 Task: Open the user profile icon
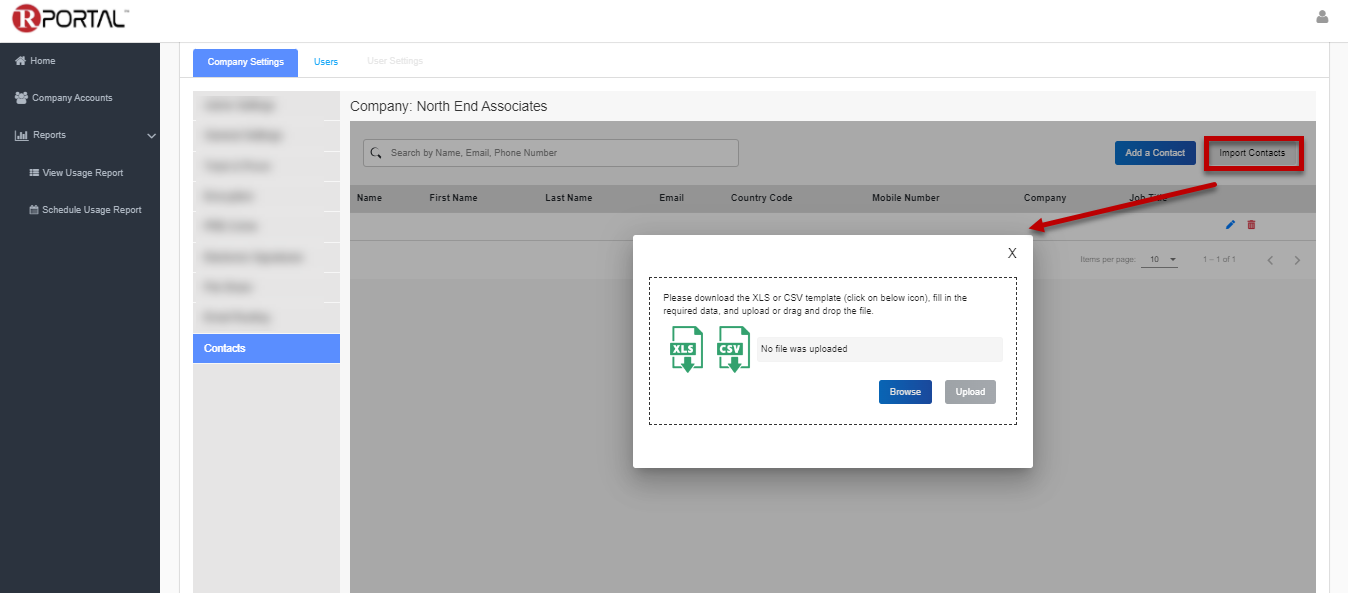(x=1322, y=17)
